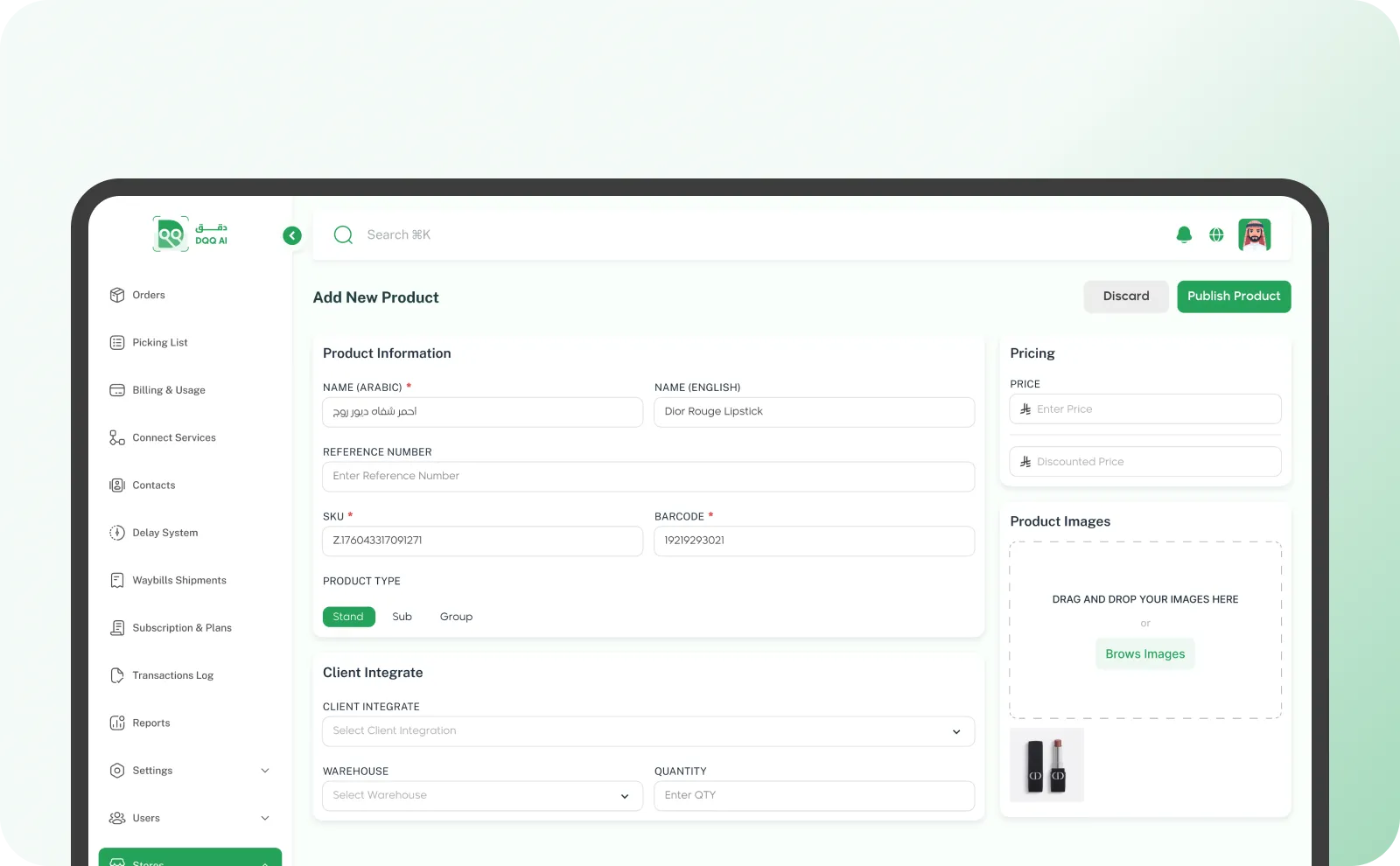Collapse sidebar with green arrow button
This screenshot has width=1400, height=866.
coord(292,235)
